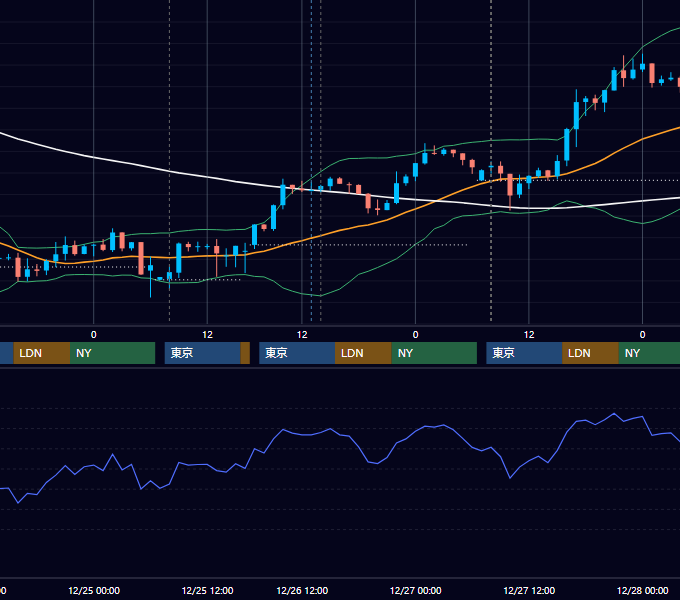
Task: Click the LDN session block before 12/27 00:00
Action: (363, 353)
